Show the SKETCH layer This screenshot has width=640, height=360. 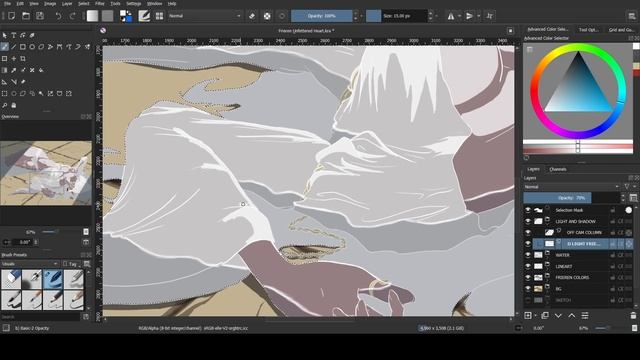pos(528,300)
